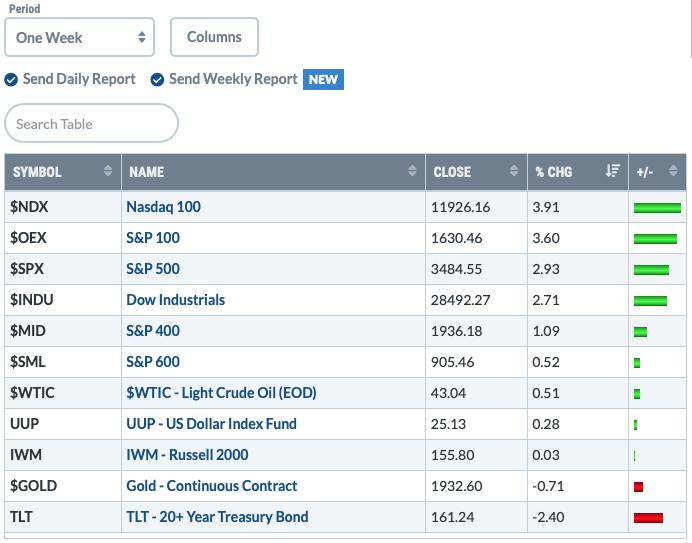Open the Period dropdown showing One Week
This screenshot has height=543, width=692.
pyautogui.click(x=79, y=37)
